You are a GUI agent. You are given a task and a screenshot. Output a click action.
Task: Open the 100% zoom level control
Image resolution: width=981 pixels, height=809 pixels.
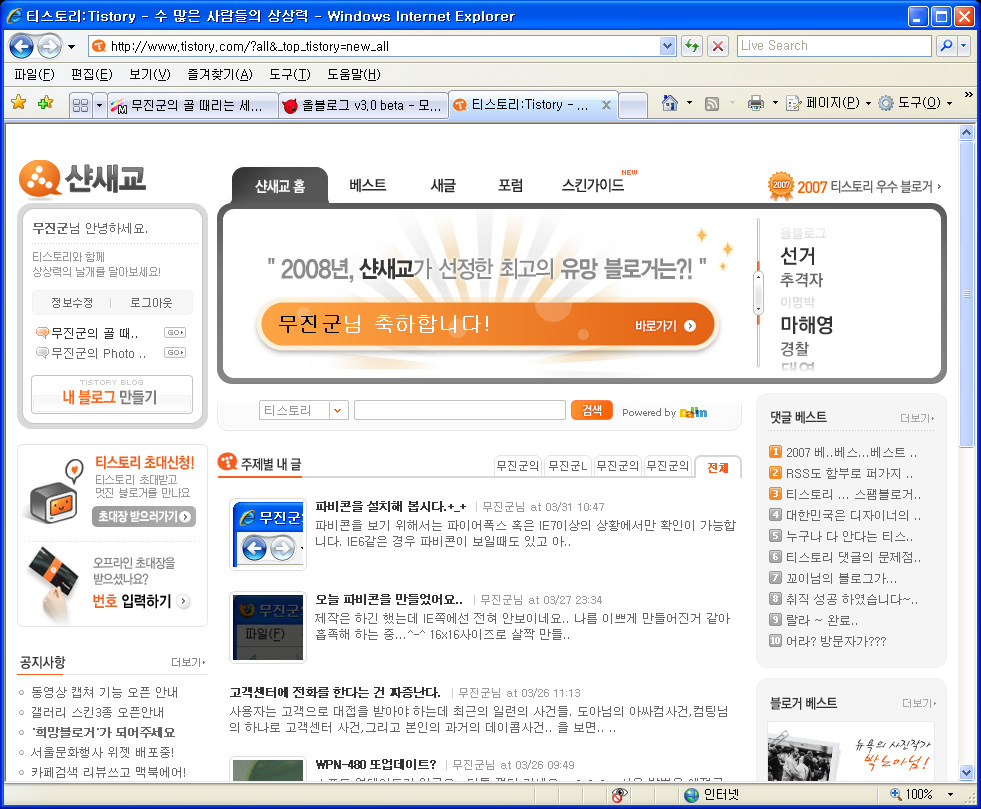coord(922,794)
